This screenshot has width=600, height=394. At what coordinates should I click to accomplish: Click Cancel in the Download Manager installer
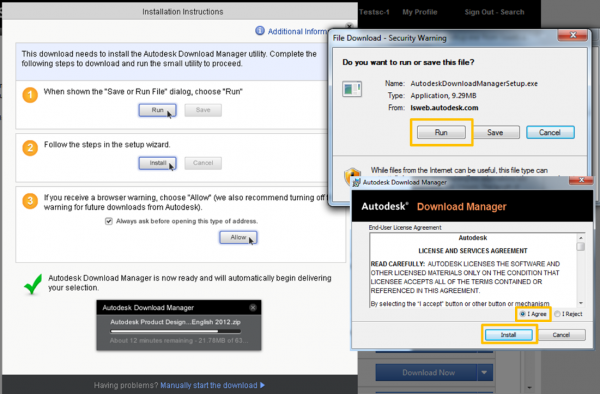[x=561, y=335]
